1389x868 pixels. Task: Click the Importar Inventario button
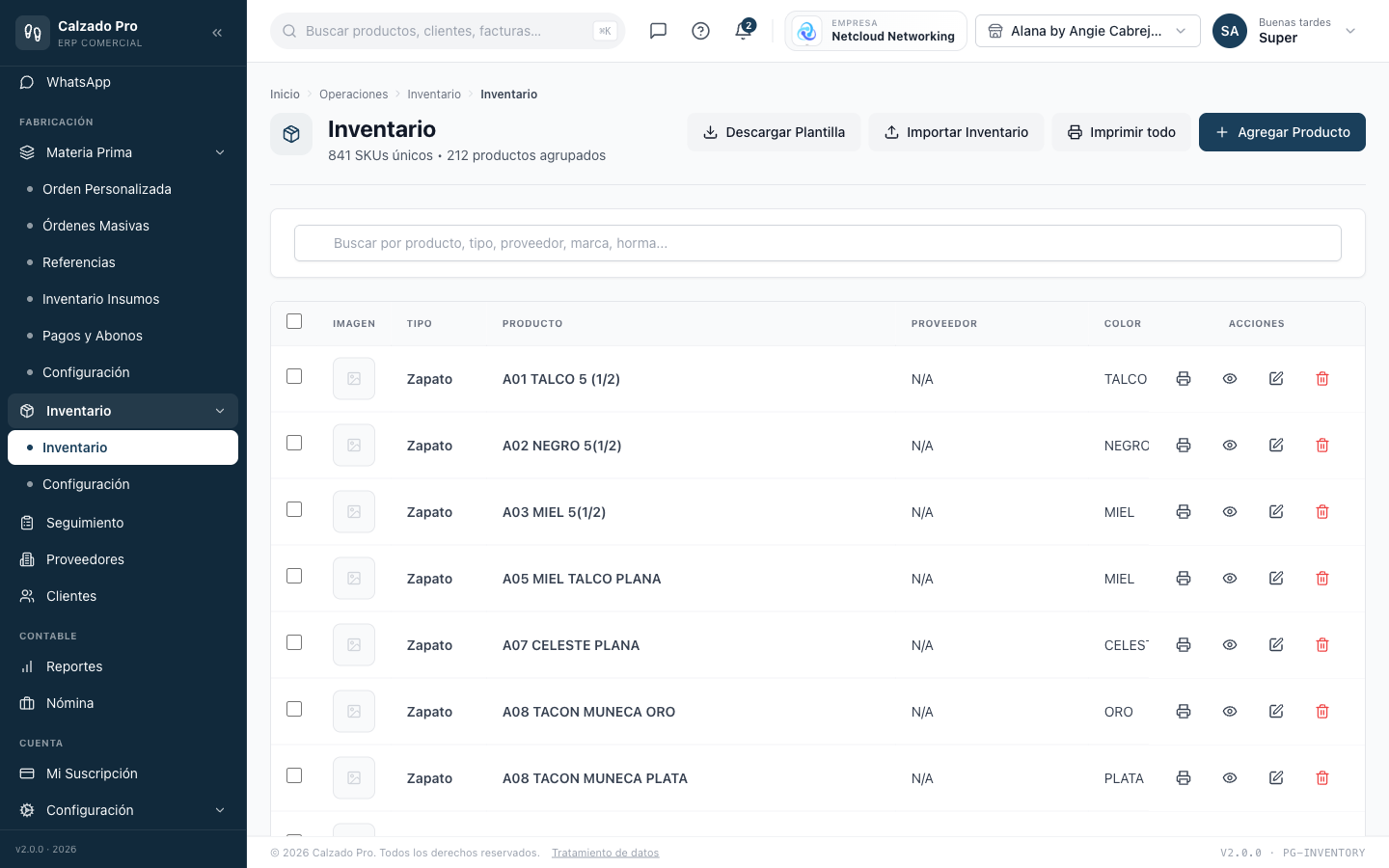coord(956,132)
